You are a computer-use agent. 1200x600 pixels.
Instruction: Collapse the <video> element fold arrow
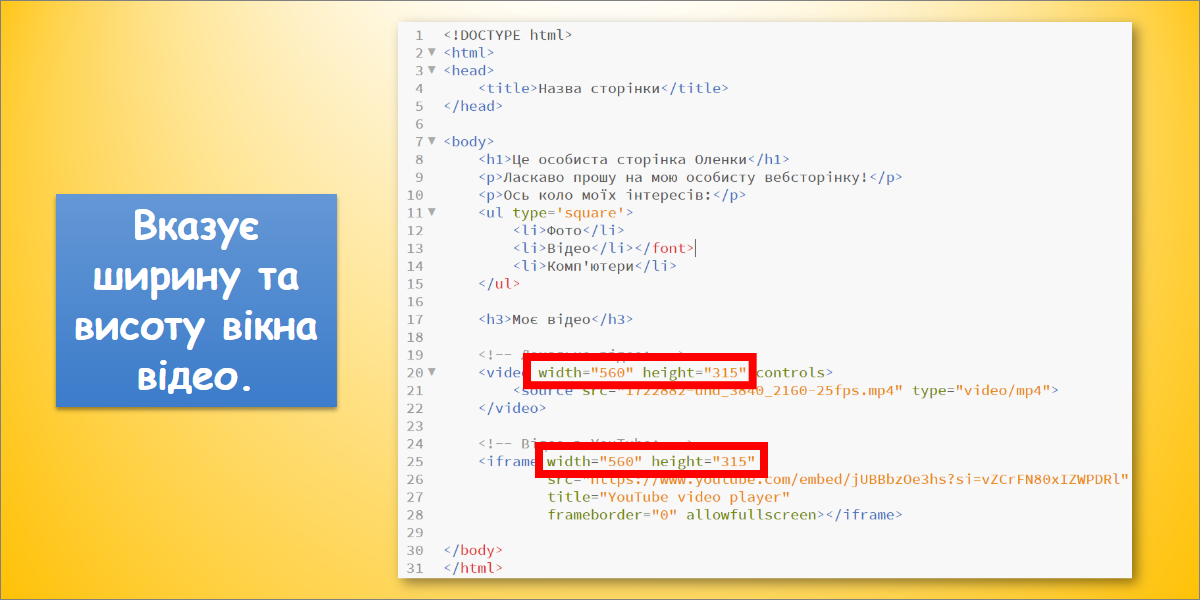[x=432, y=372]
